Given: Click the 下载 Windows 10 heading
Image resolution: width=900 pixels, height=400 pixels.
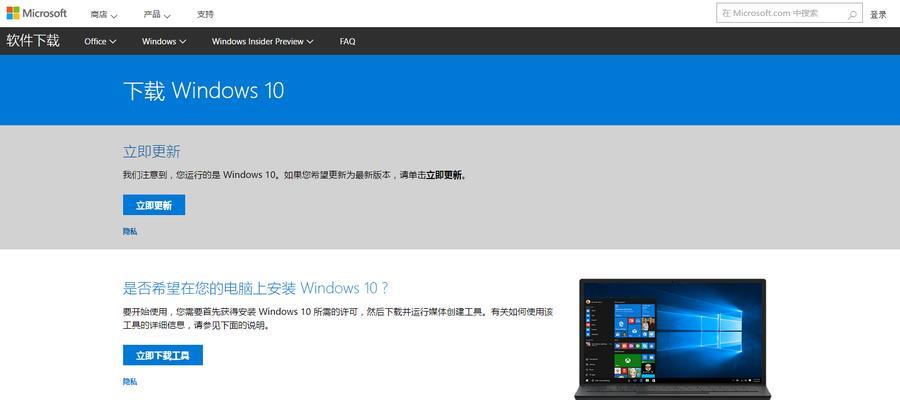Looking at the screenshot, I should [204, 91].
